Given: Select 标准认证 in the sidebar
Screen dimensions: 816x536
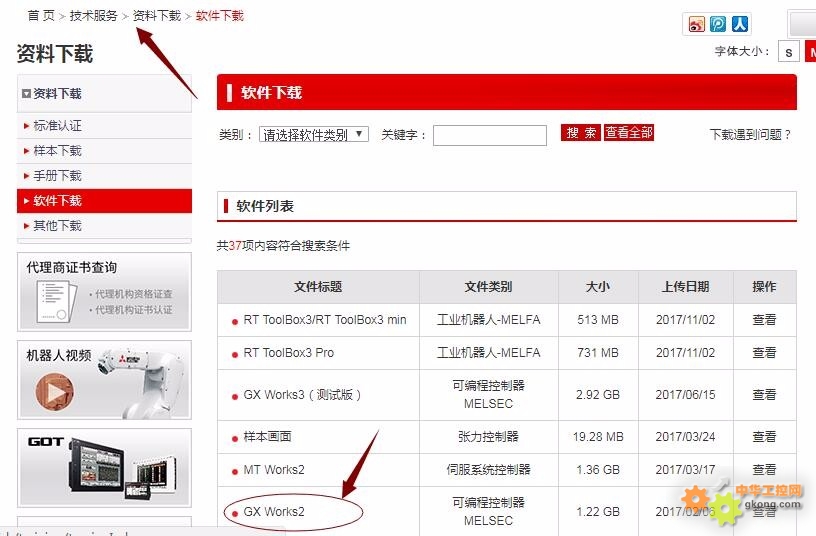Looking at the screenshot, I should click(104, 125).
